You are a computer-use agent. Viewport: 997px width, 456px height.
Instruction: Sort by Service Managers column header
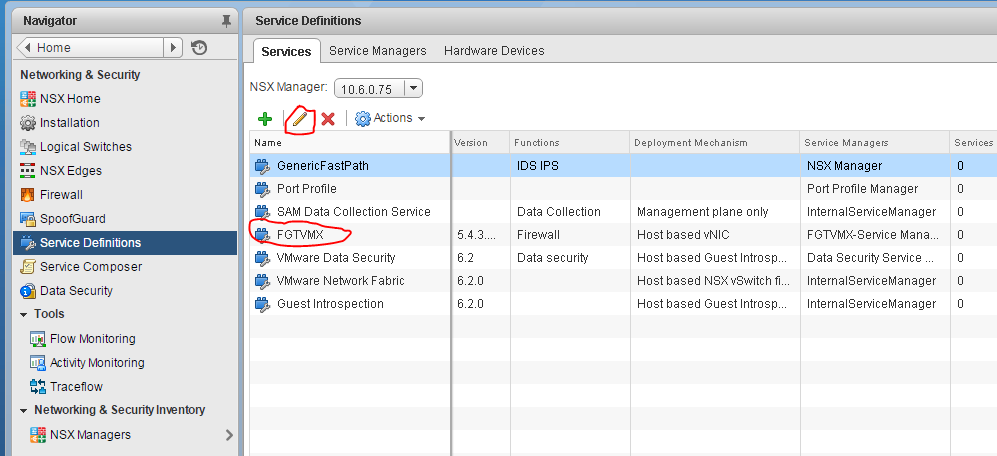coord(875,143)
